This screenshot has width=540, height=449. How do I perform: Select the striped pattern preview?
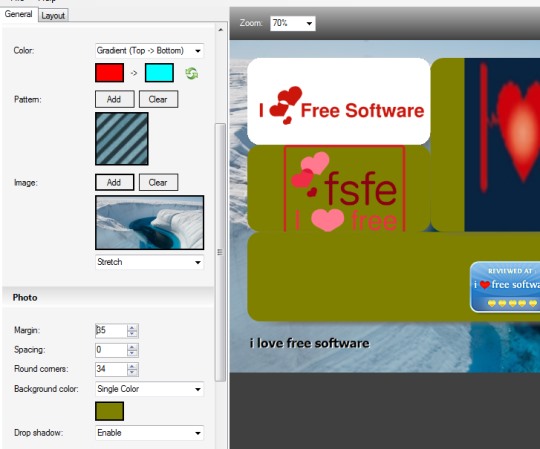click(122, 138)
